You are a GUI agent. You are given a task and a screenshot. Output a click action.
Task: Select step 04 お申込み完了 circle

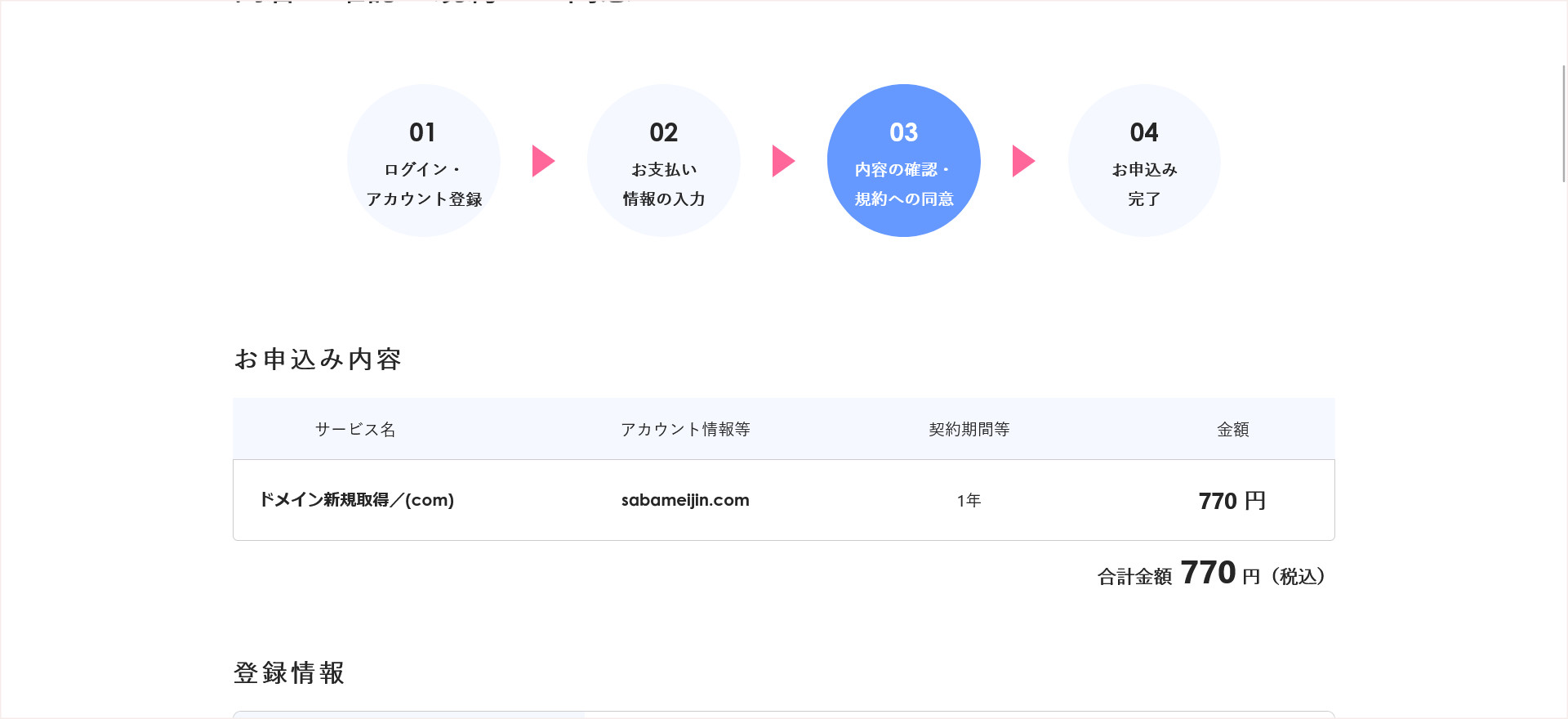[x=1143, y=161]
